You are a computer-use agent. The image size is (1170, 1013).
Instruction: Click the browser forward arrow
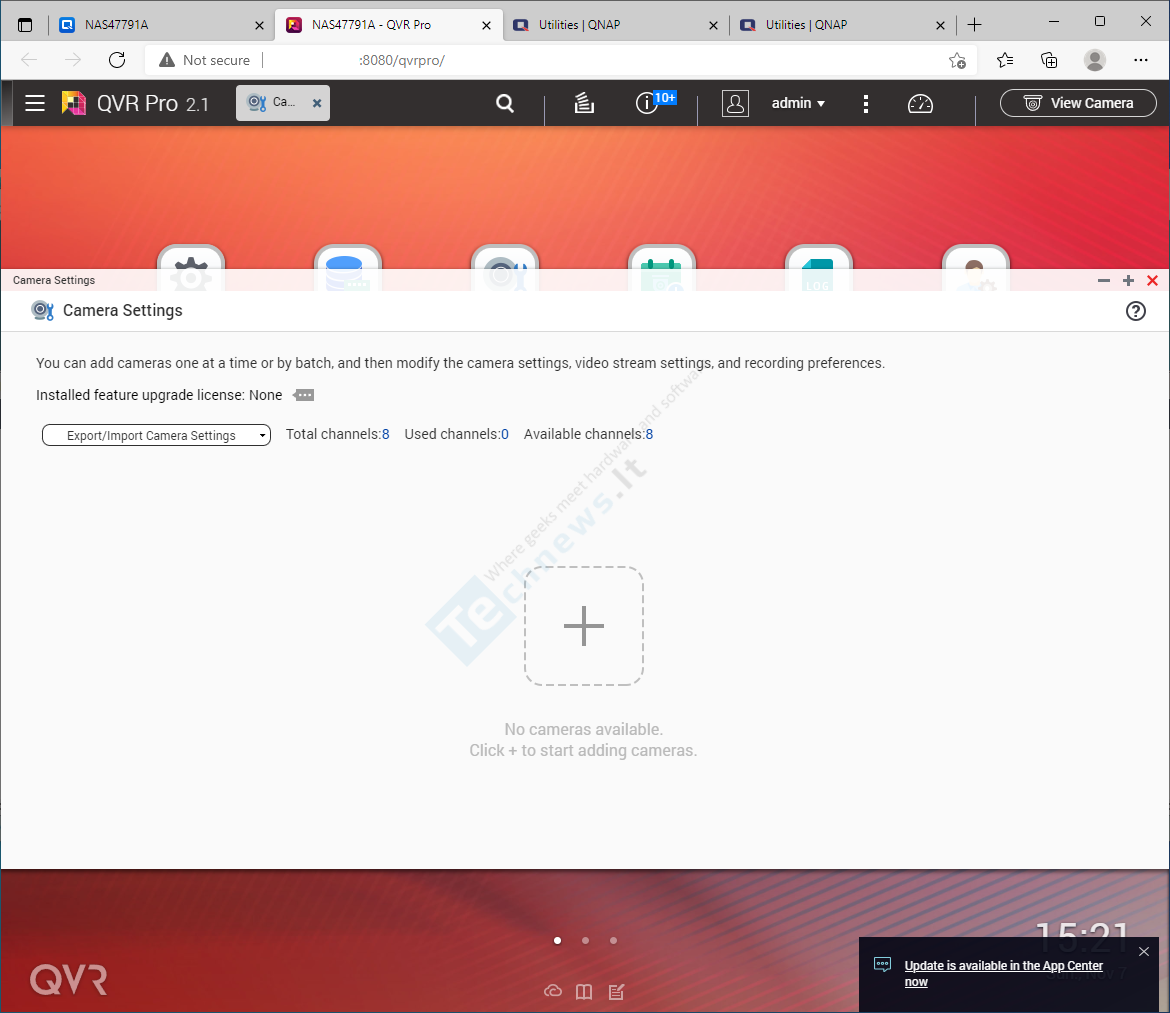pyautogui.click(x=73, y=60)
